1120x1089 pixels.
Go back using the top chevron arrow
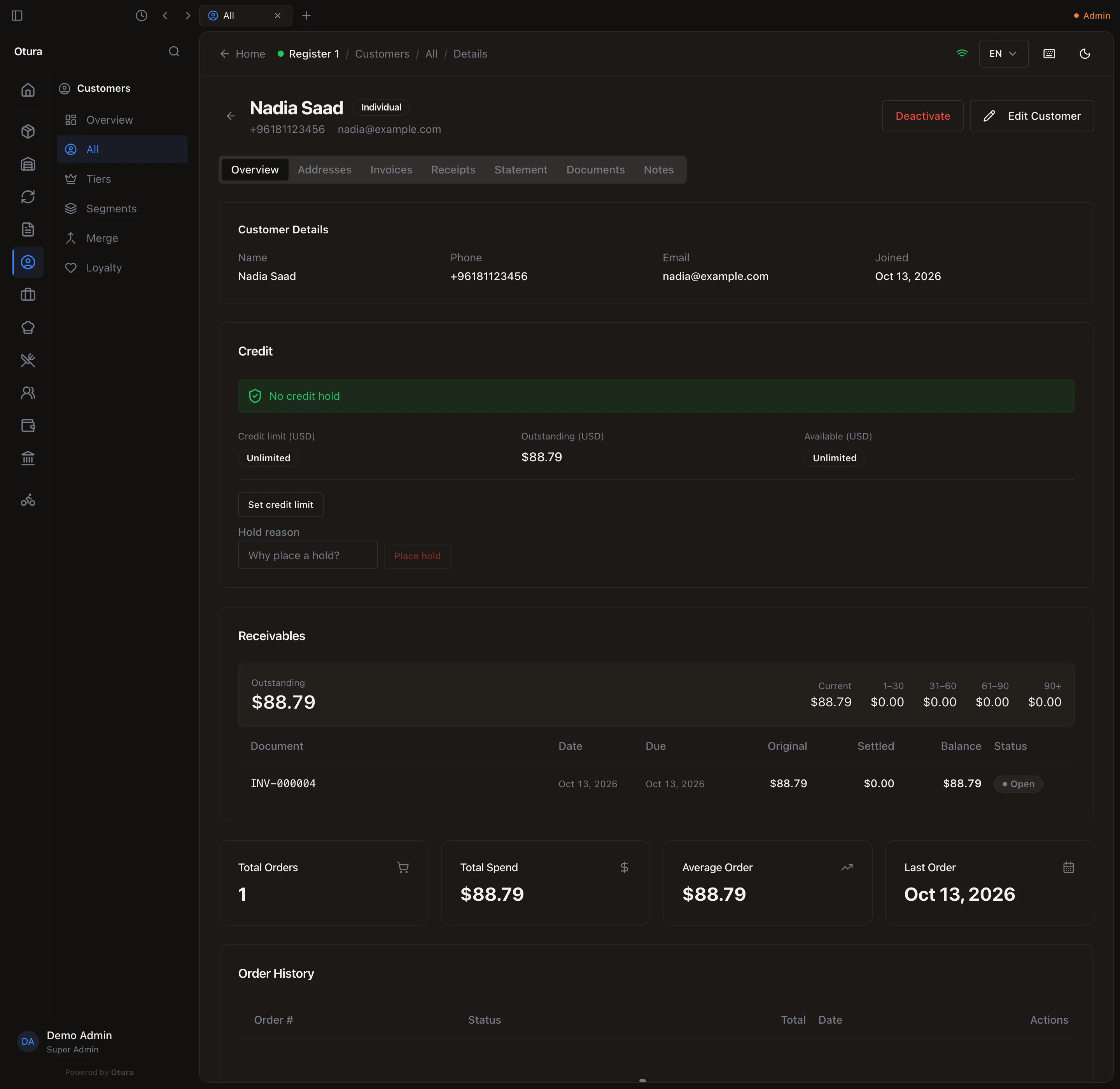[165, 16]
